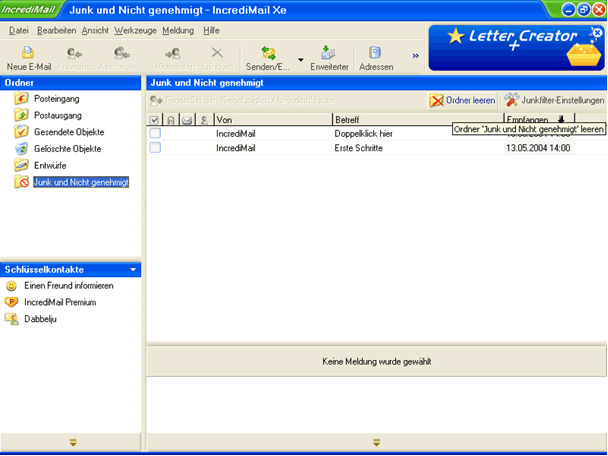Click Ordner leeren button

[x=462, y=100]
